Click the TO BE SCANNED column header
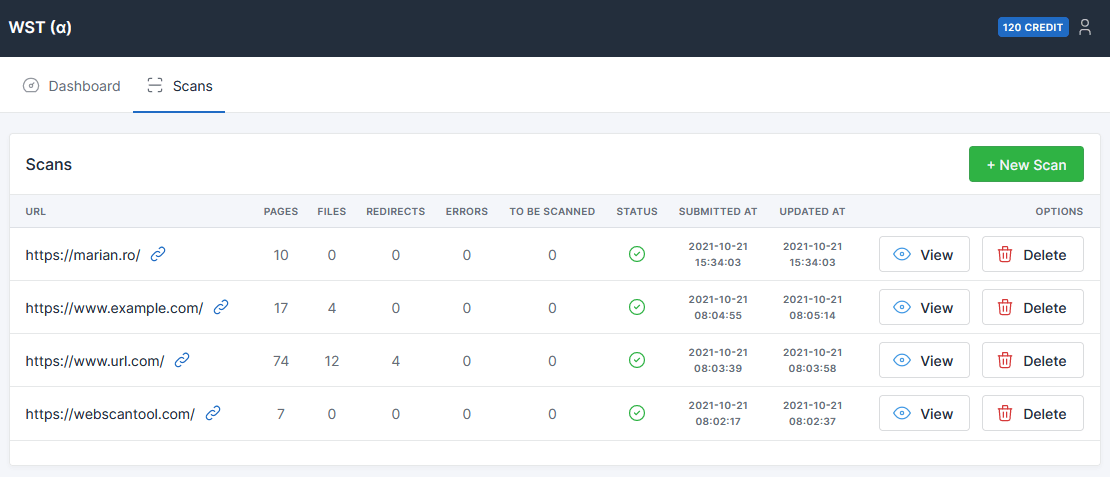The image size is (1110, 477). (552, 211)
